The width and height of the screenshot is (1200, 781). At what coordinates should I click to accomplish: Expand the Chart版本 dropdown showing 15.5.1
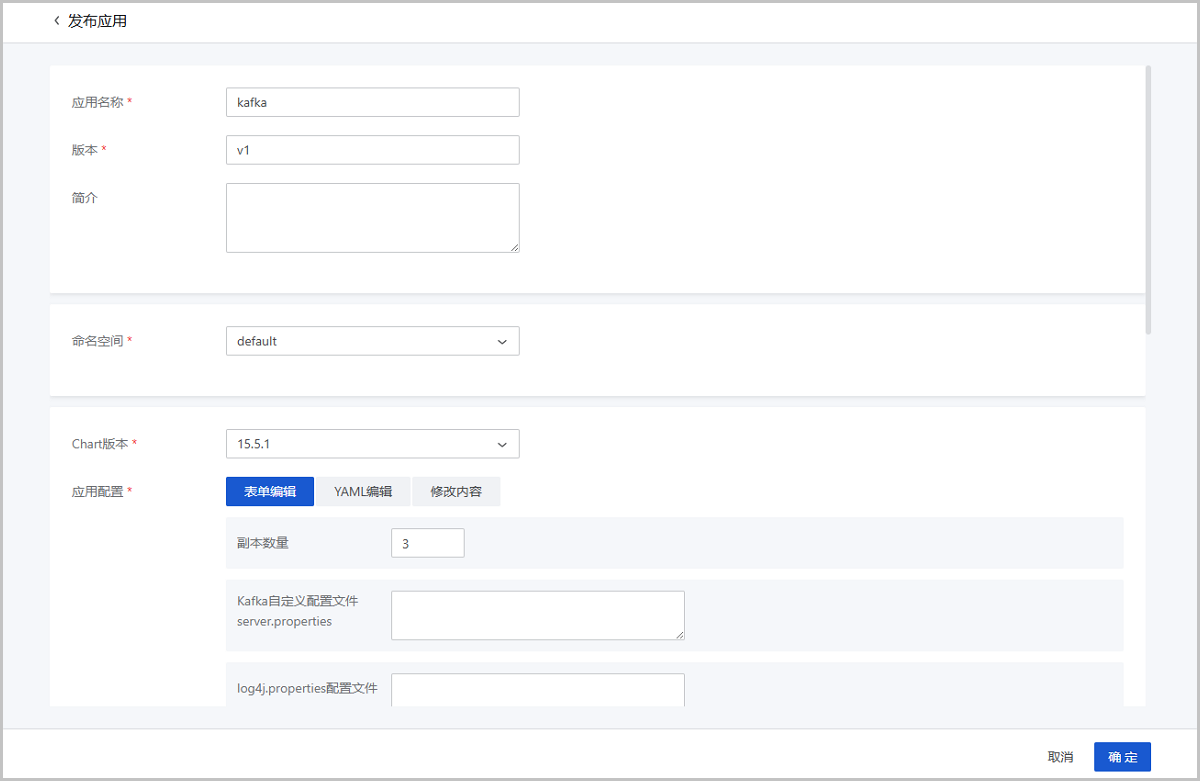pyautogui.click(x=372, y=444)
